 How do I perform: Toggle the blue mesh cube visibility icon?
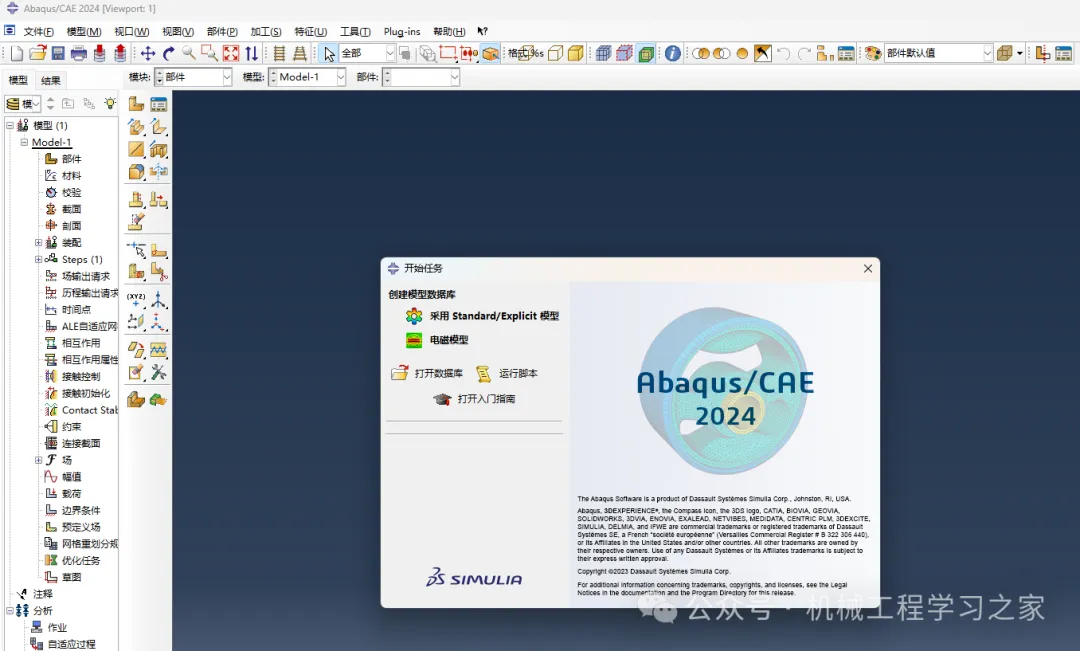point(603,53)
